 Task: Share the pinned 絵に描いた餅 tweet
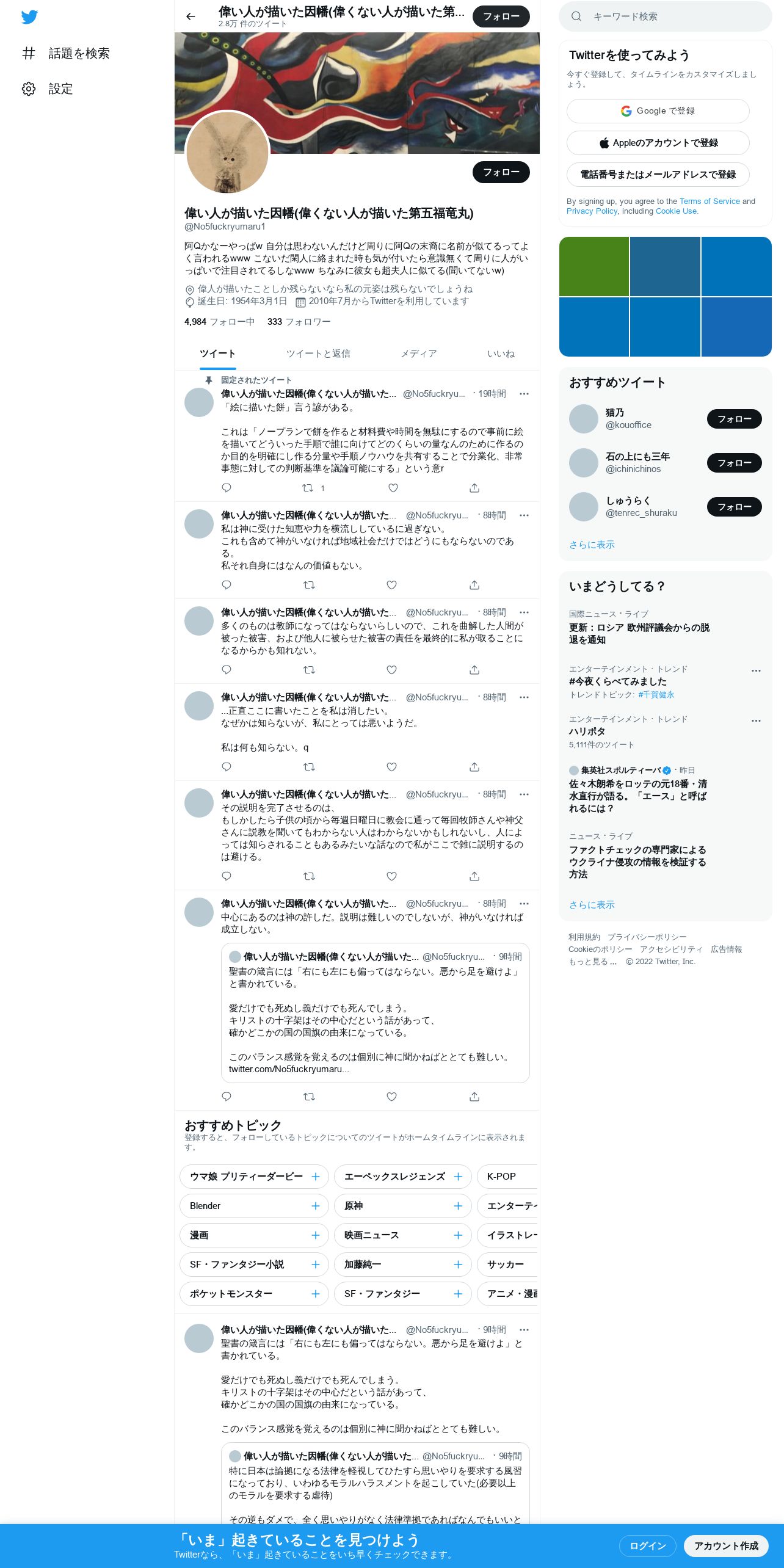click(474, 488)
